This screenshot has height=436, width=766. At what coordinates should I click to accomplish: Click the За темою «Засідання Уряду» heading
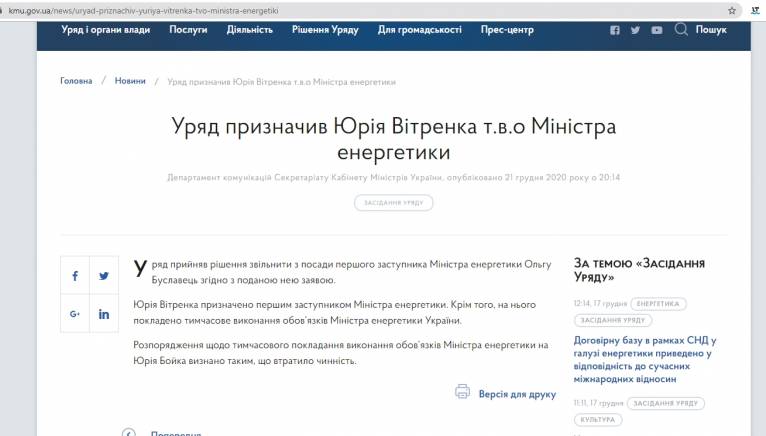(x=639, y=270)
